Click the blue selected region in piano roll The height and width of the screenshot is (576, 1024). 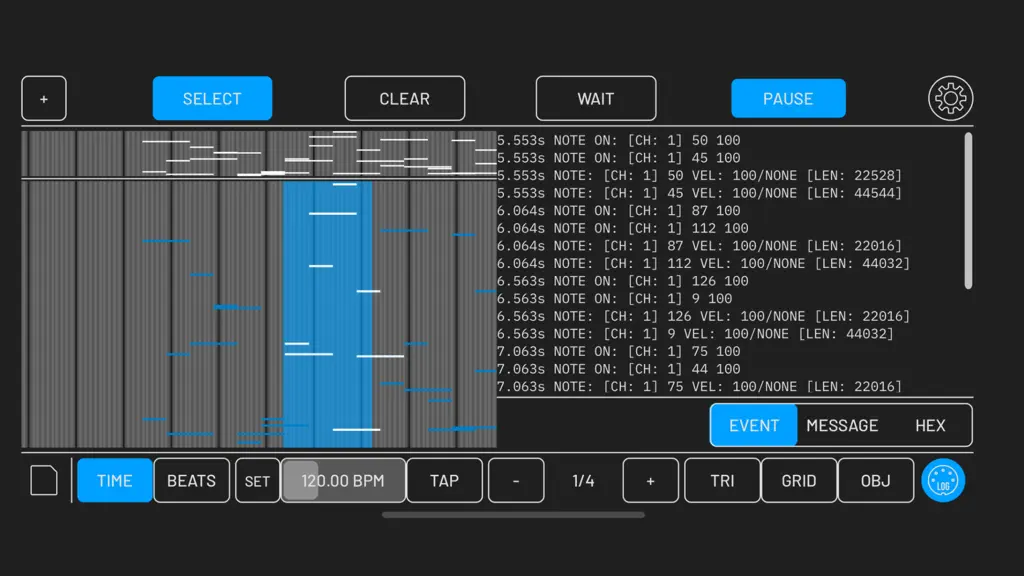pos(327,314)
